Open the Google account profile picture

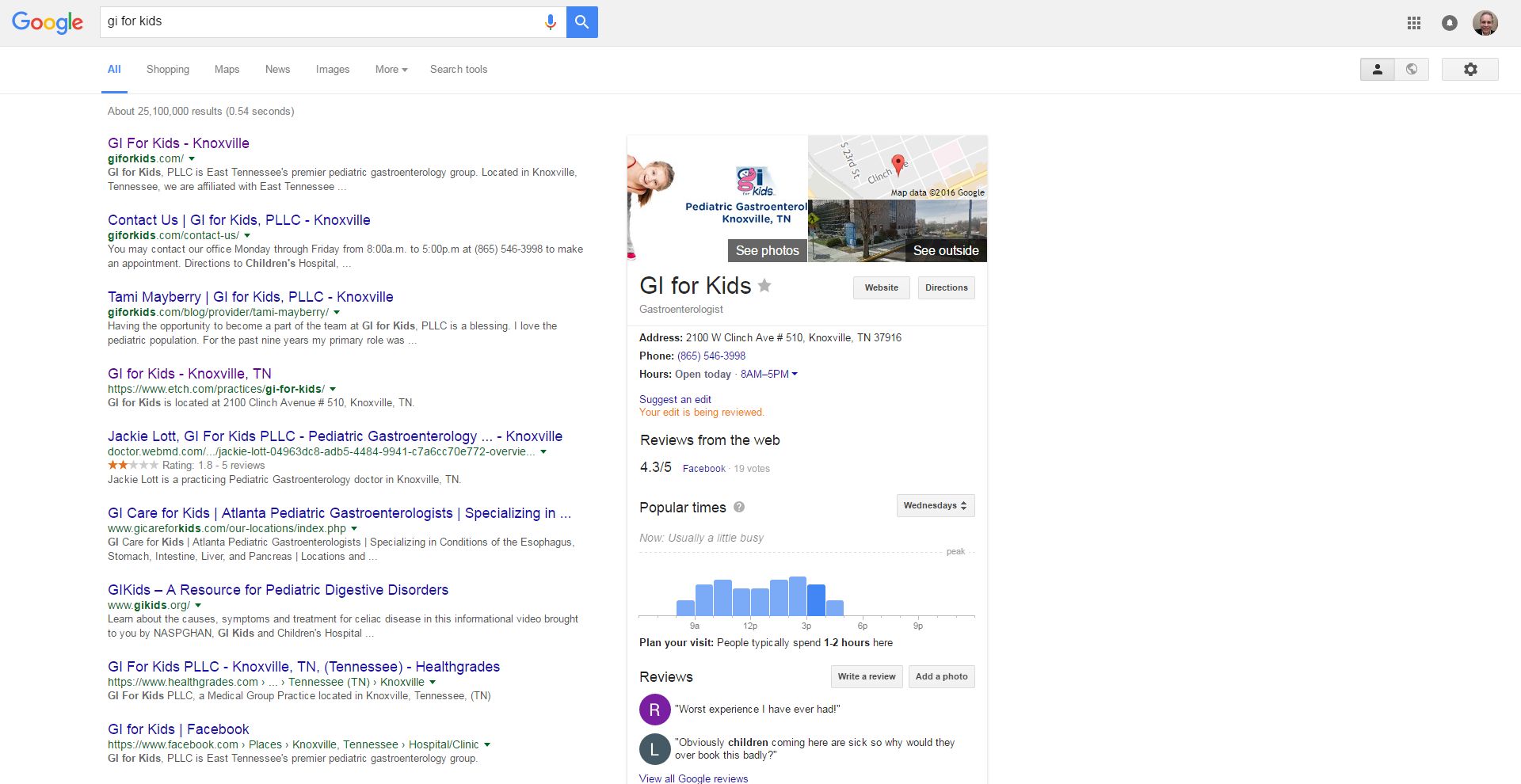[1485, 23]
